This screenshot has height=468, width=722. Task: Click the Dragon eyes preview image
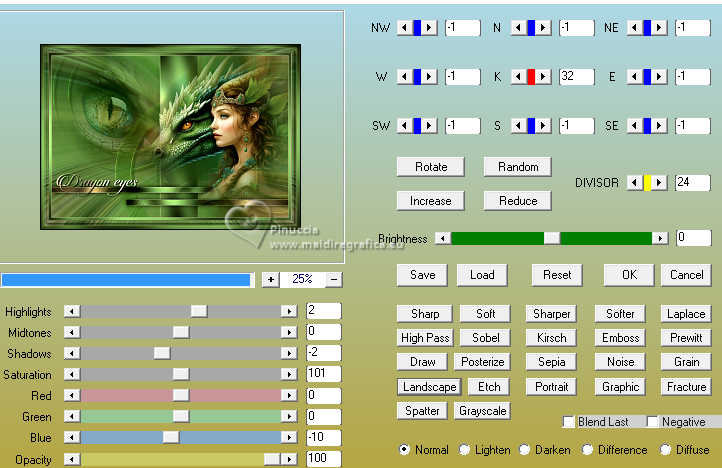pos(170,137)
